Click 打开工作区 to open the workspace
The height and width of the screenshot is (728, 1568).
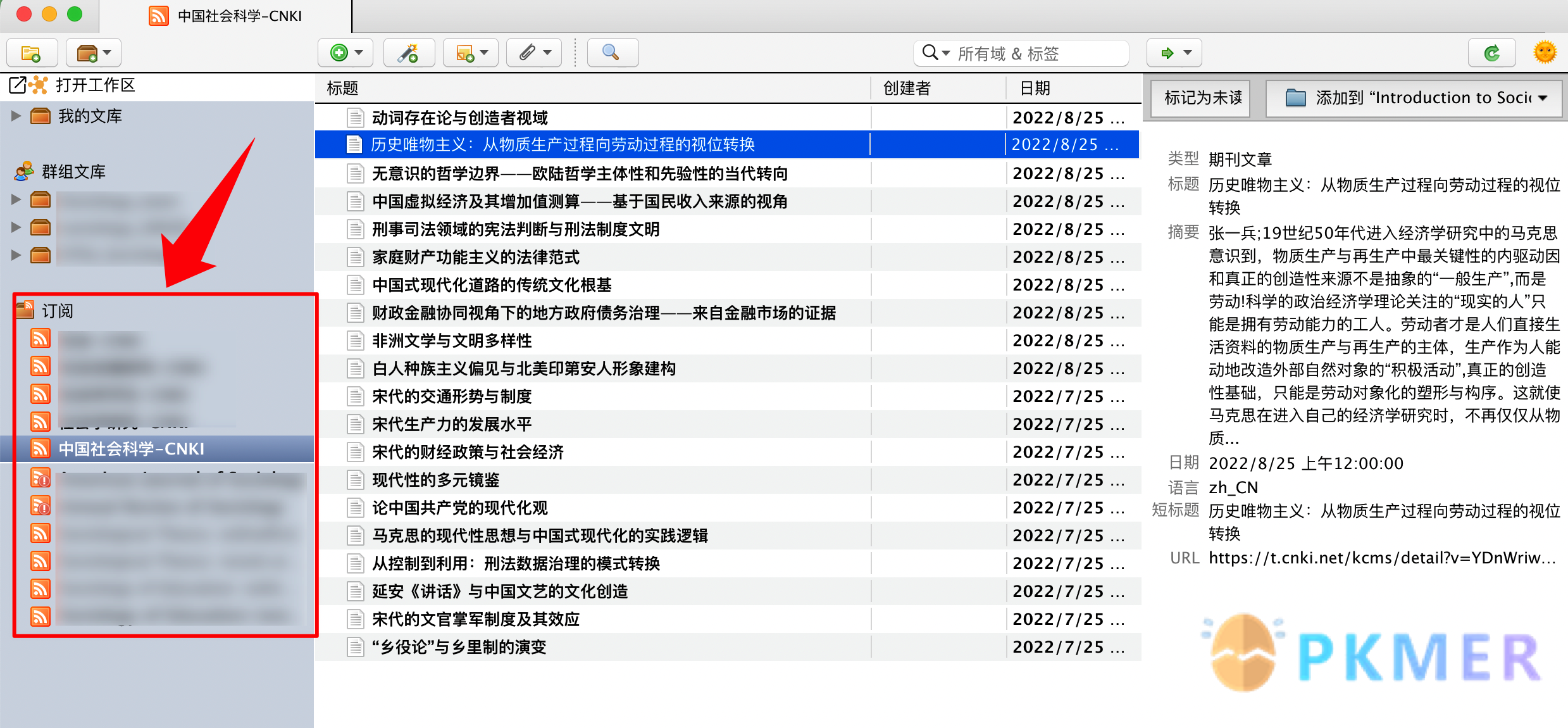96,85
